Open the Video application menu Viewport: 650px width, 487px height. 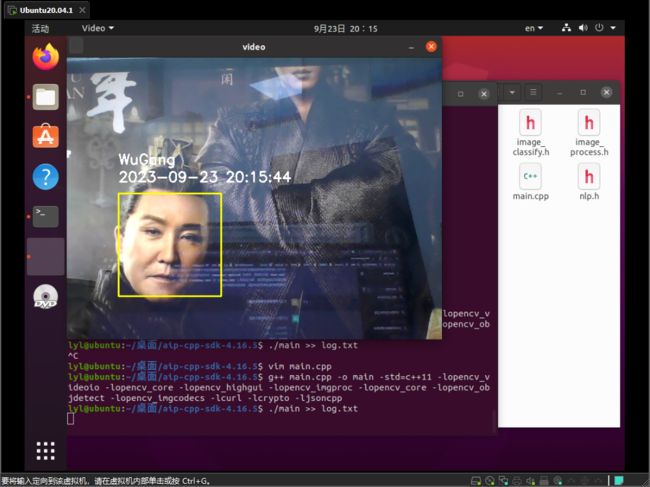97,28
